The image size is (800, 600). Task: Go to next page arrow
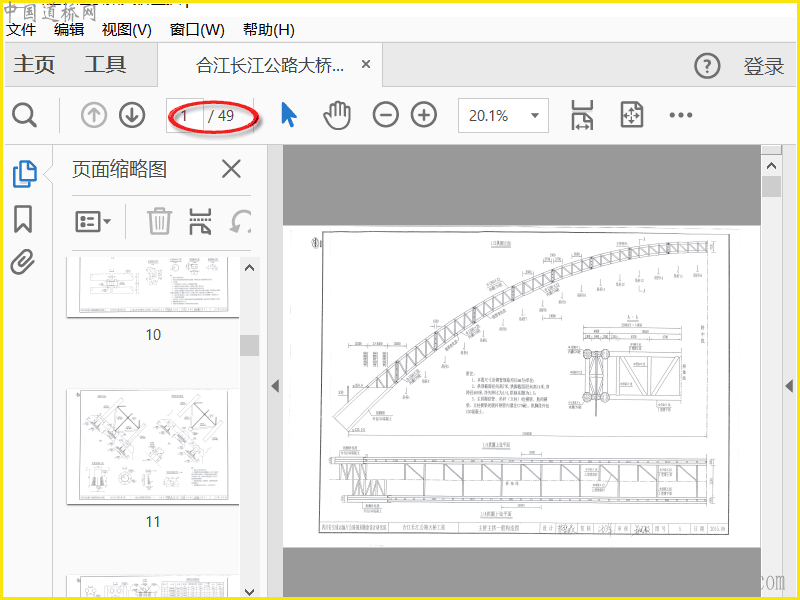132,115
